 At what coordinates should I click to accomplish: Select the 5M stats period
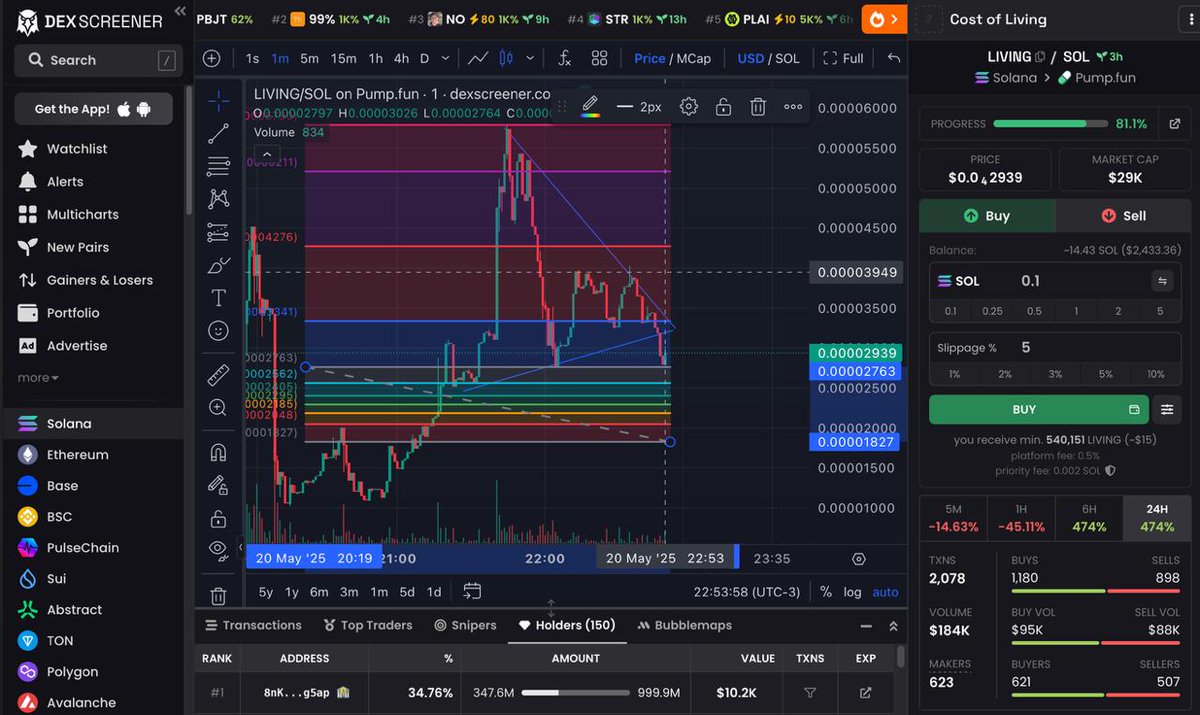tap(953, 518)
